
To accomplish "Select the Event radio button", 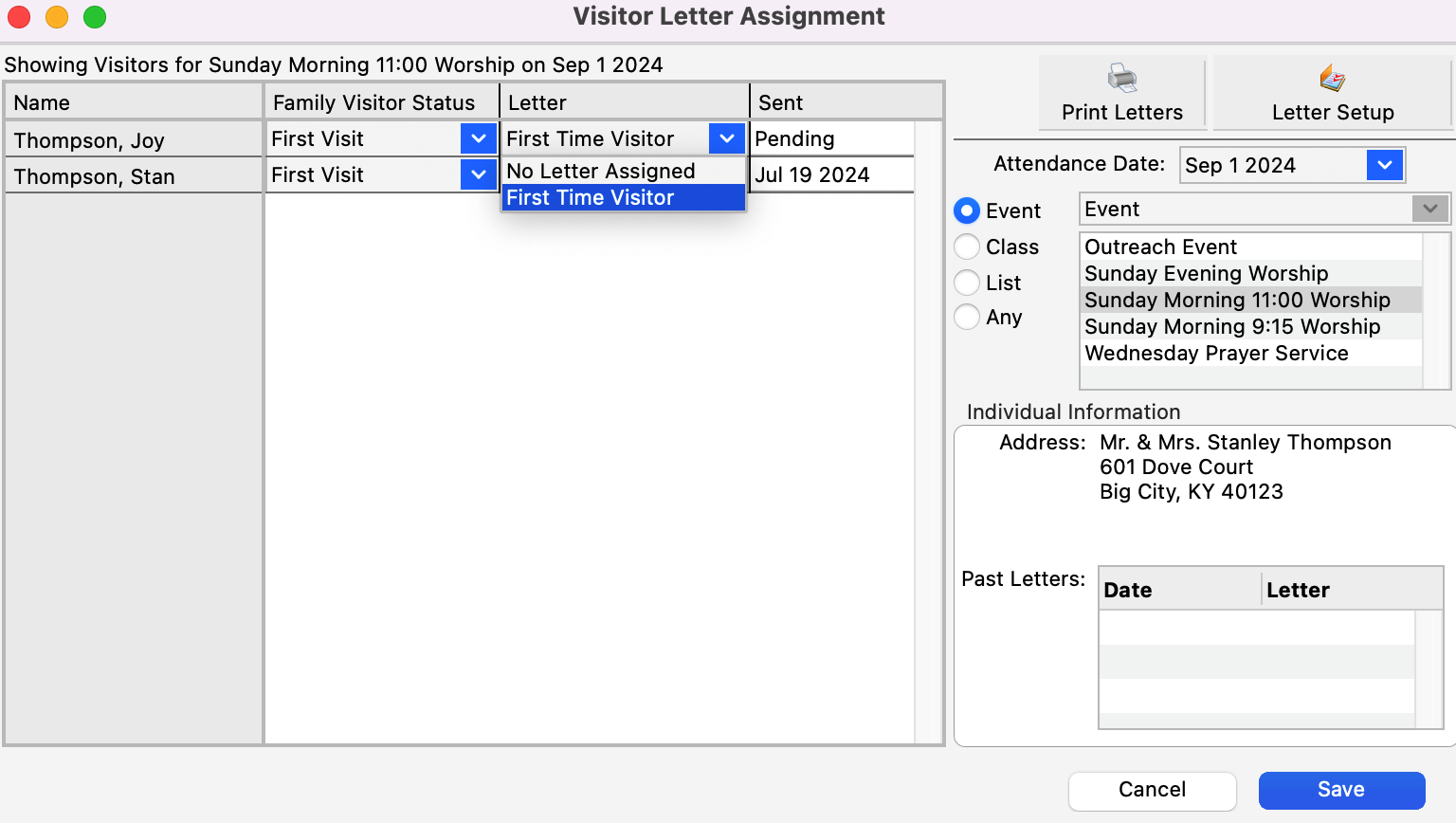I will click(x=967, y=210).
